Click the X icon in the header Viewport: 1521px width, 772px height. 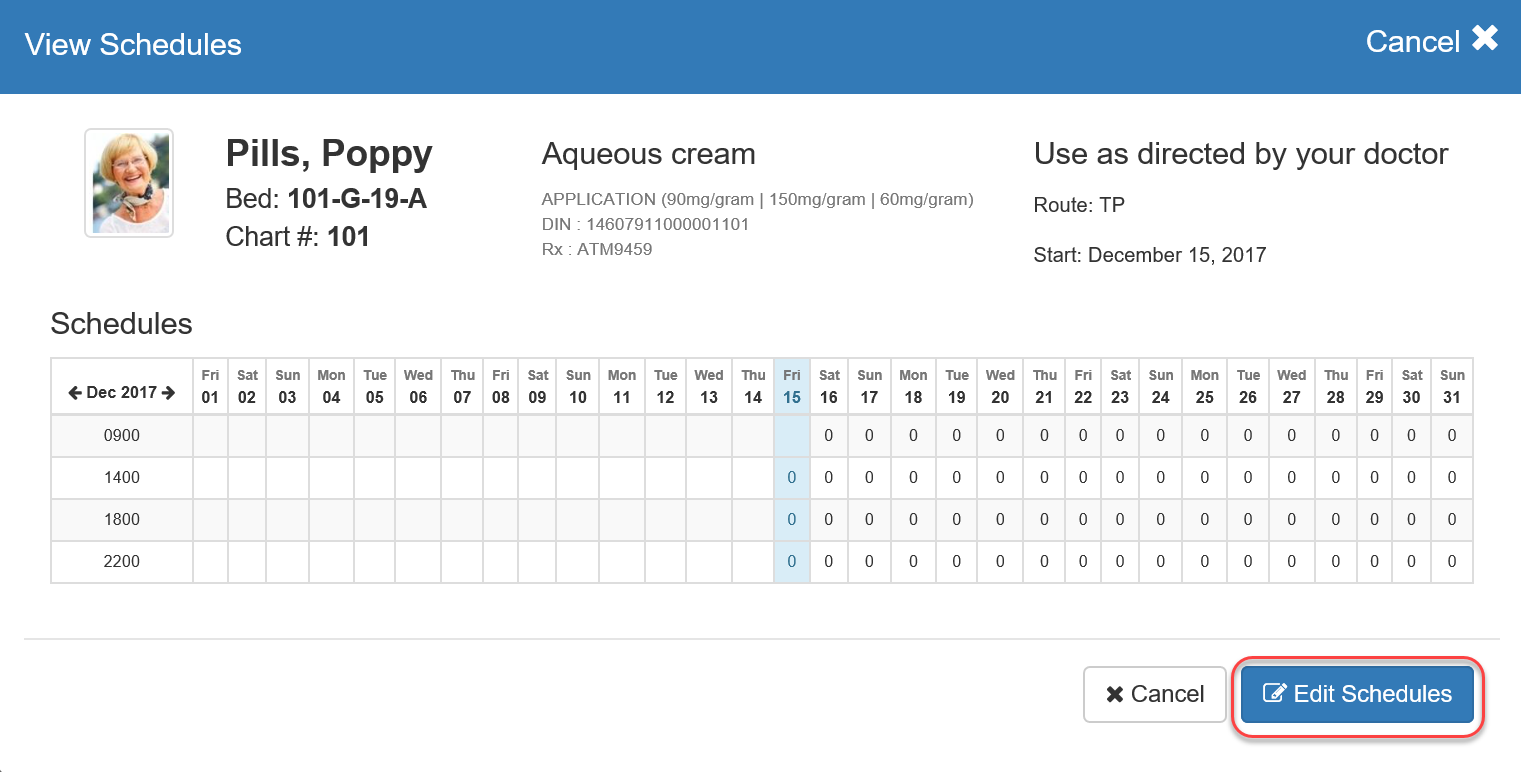pos(1485,40)
